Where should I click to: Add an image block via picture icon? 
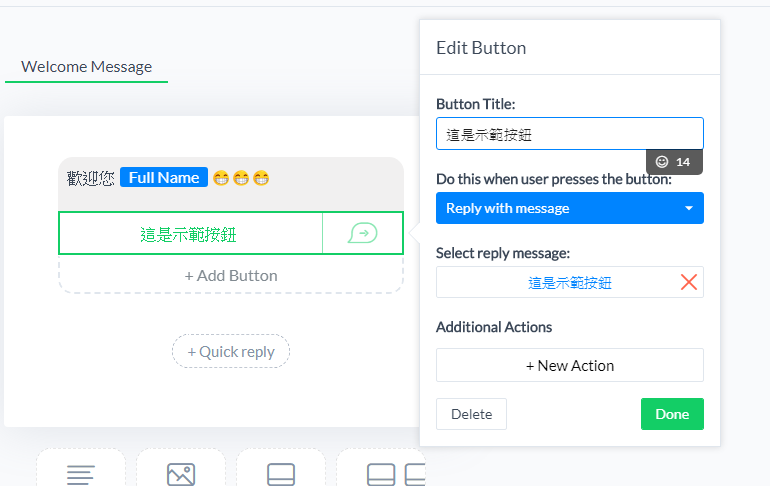[x=181, y=475]
